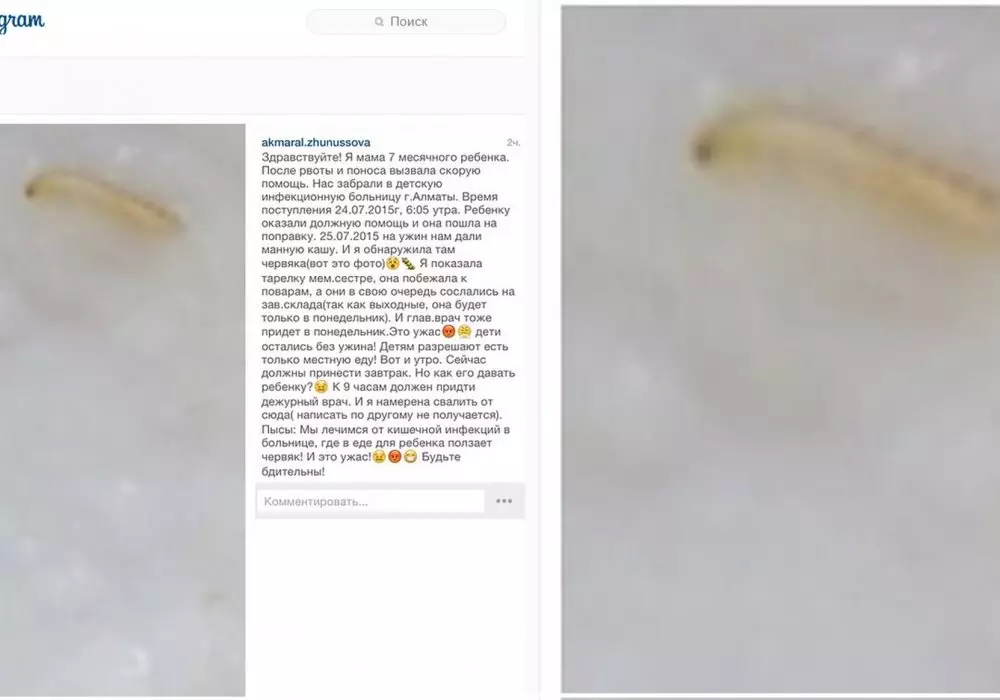Image resolution: width=1000 pixels, height=700 pixels.
Task: Click the red angry emoji after "Это ужас"
Action: tap(449, 332)
